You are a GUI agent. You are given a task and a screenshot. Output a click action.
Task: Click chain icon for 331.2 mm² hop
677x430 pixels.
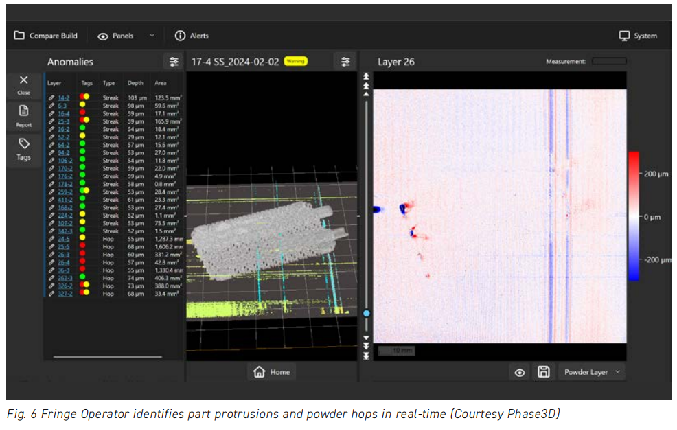click(51, 254)
